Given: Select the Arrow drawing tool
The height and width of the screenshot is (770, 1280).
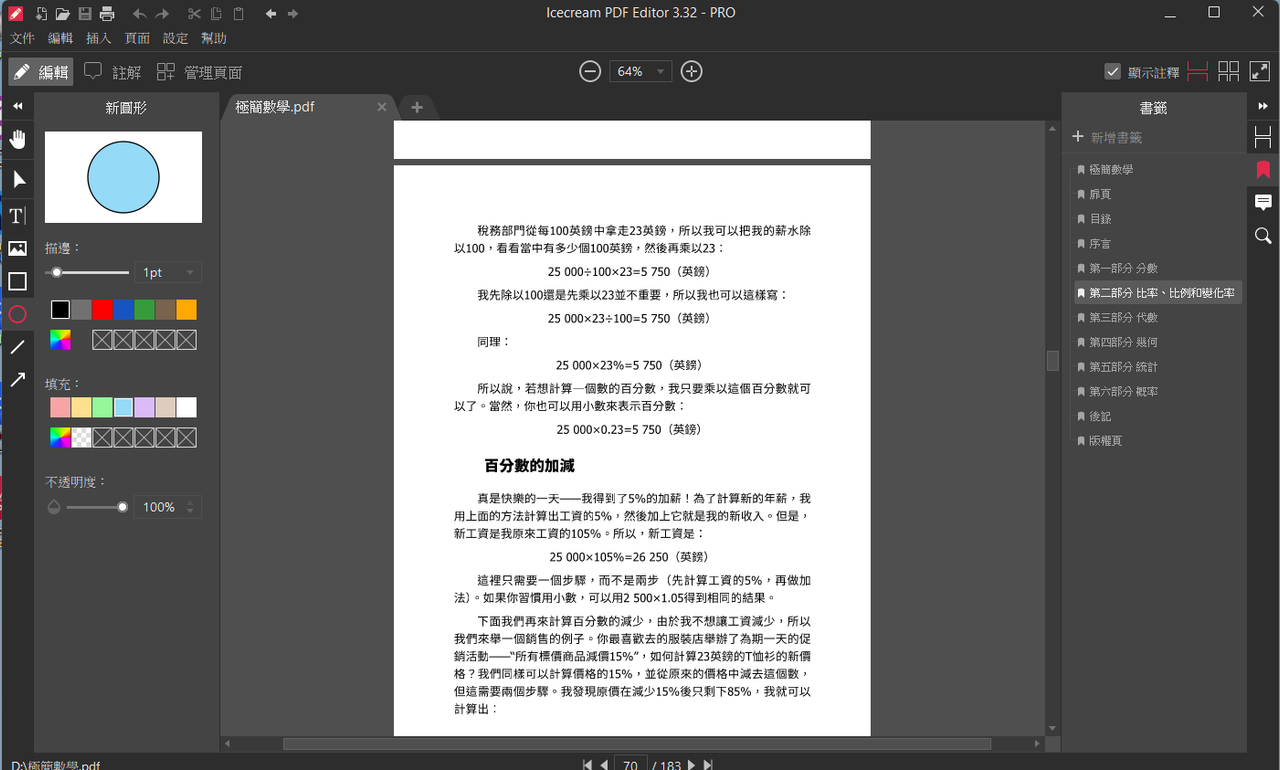Looking at the screenshot, I should click(x=17, y=380).
